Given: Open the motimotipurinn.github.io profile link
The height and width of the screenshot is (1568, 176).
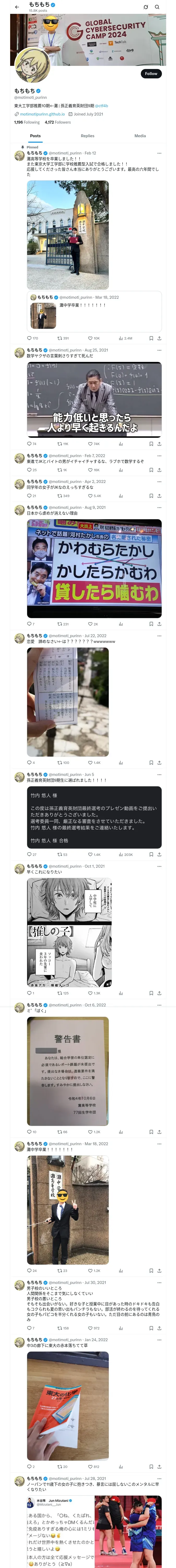Looking at the screenshot, I should (43, 114).
